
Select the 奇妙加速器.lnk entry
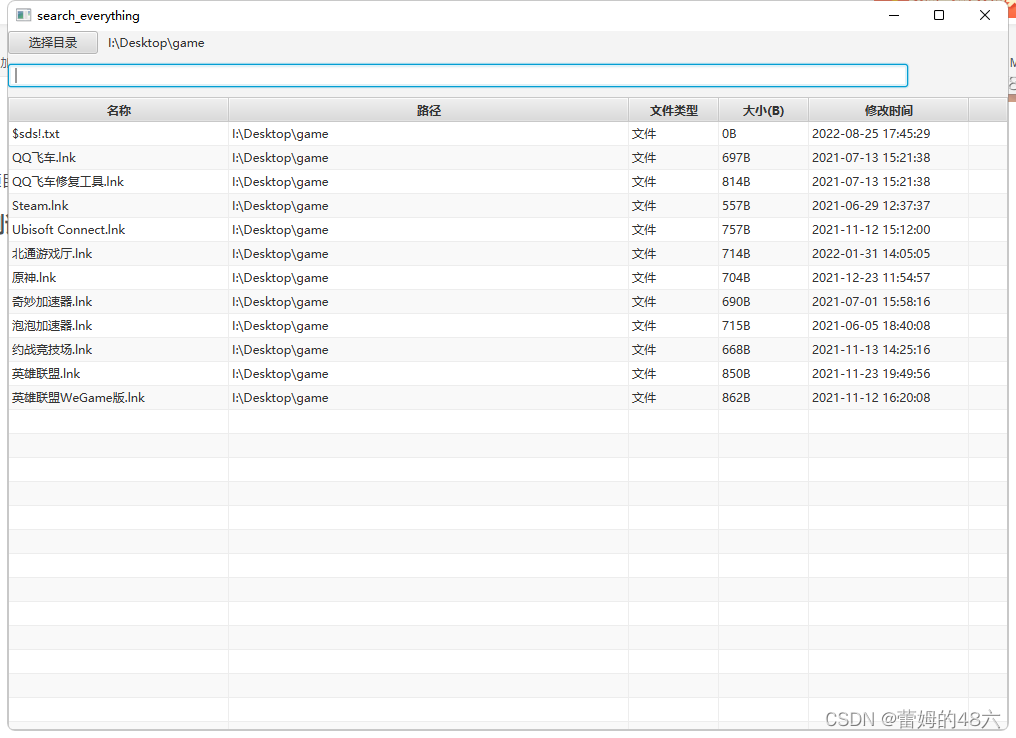(x=52, y=301)
